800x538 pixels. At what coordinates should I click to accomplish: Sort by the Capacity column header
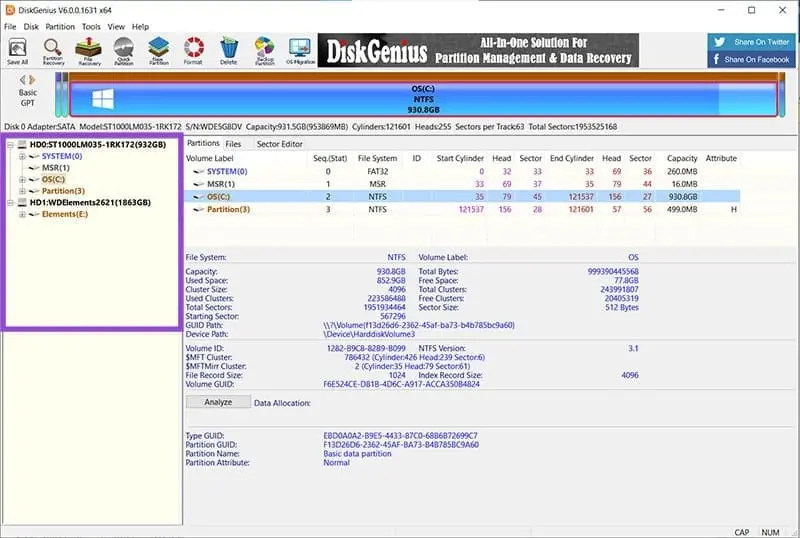[x=682, y=158]
